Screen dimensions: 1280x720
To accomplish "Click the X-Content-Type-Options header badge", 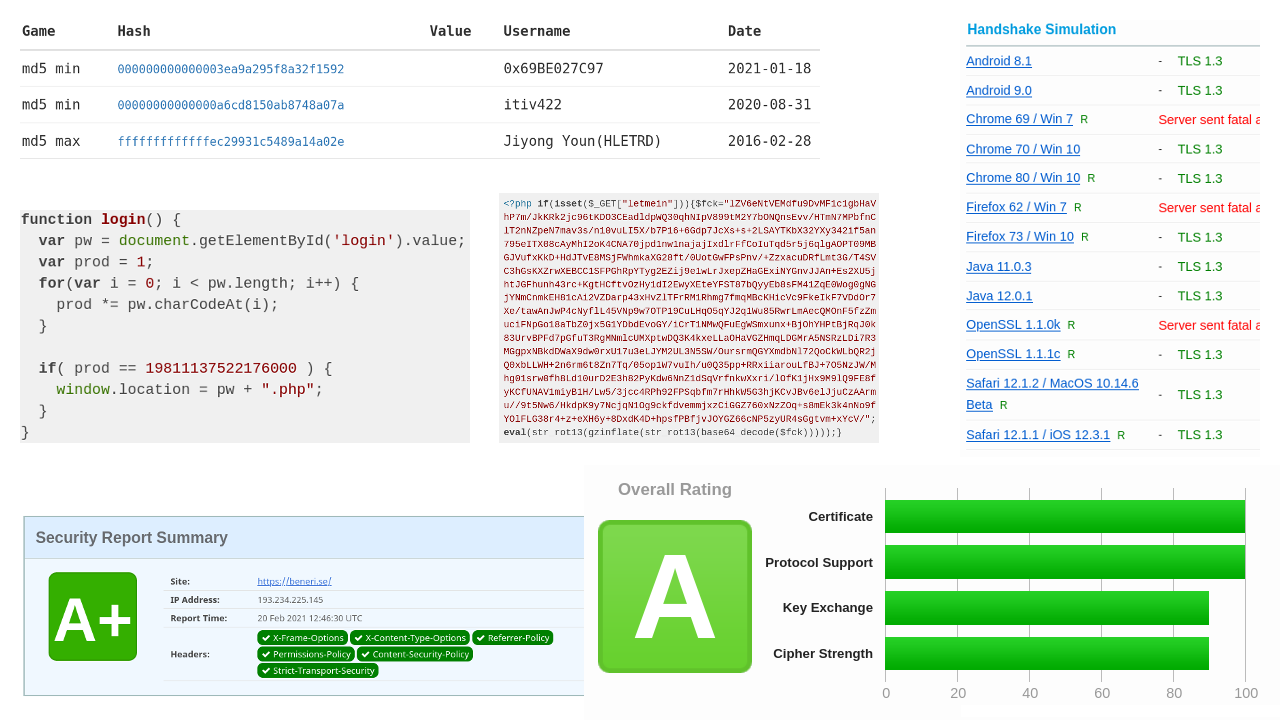I will [410, 638].
